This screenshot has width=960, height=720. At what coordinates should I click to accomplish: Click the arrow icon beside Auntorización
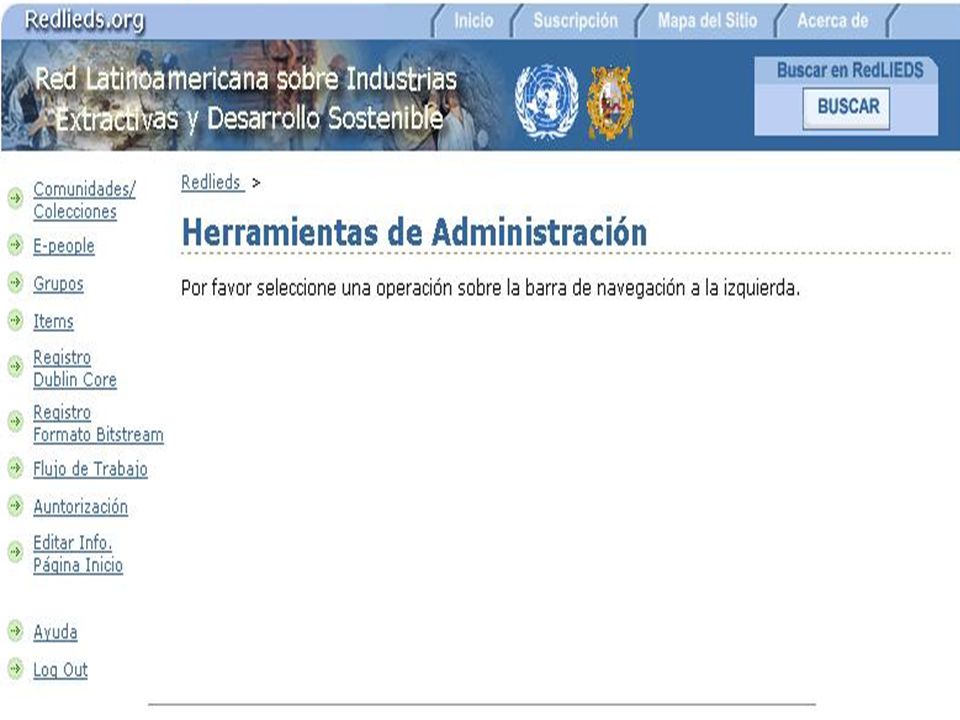coord(15,506)
